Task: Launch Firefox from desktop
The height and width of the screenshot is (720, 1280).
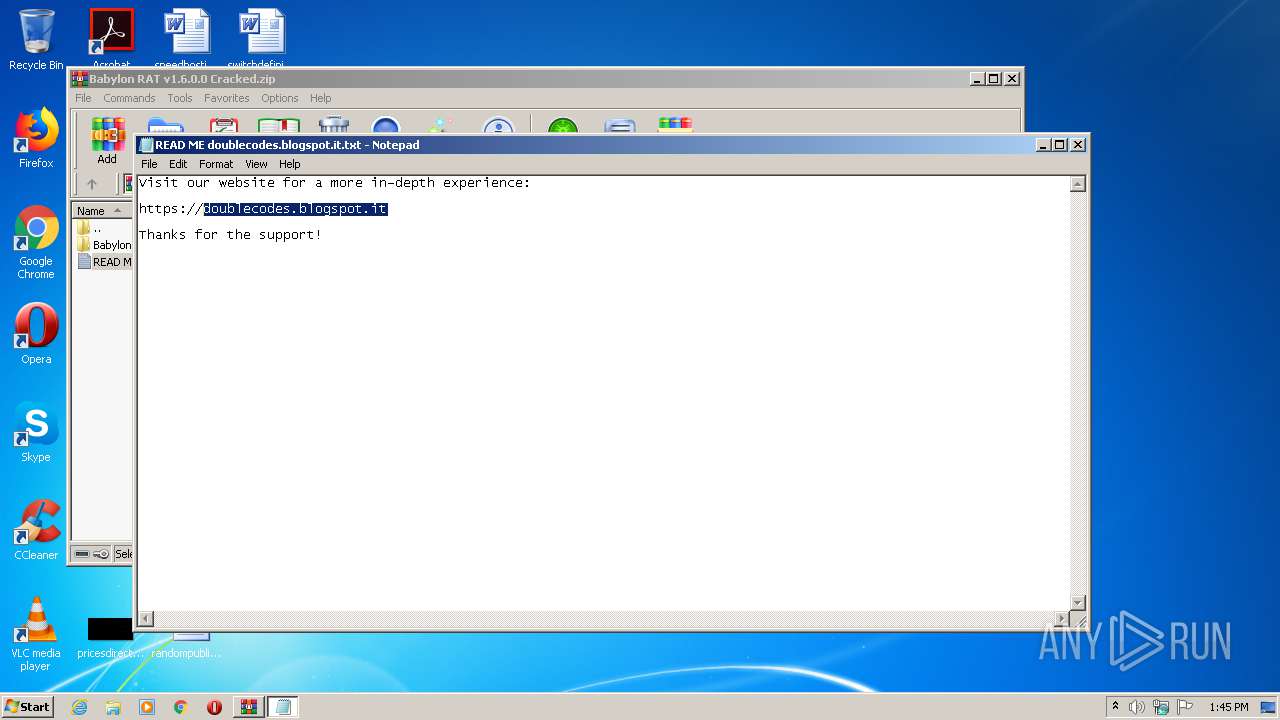Action: click(36, 138)
